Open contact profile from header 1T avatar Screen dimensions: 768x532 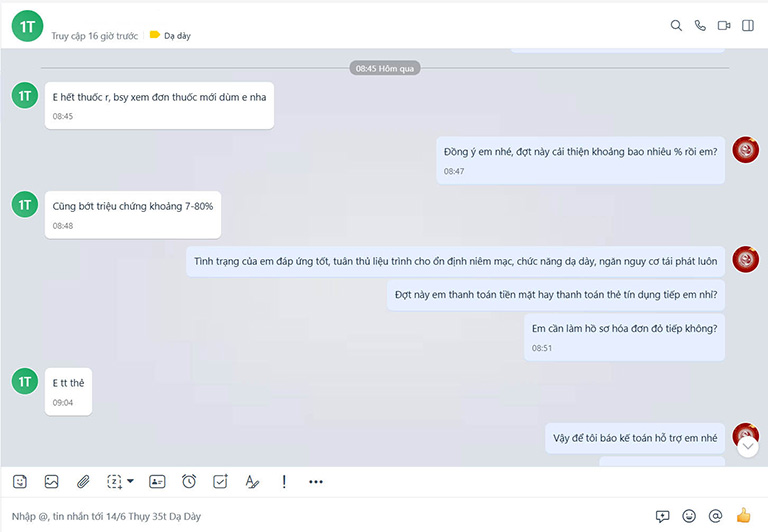pyautogui.click(x=27, y=26)
